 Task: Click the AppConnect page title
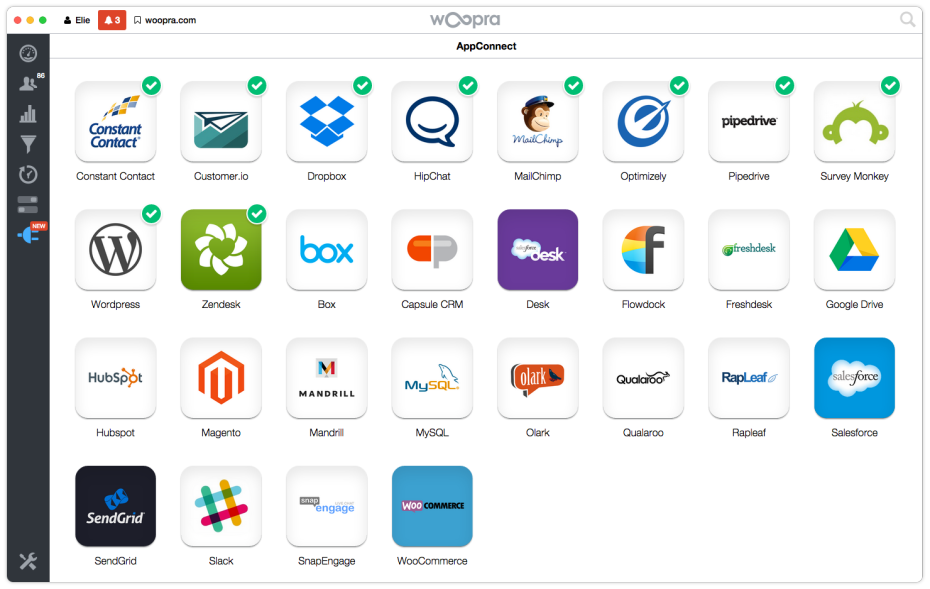coord(486,46)
